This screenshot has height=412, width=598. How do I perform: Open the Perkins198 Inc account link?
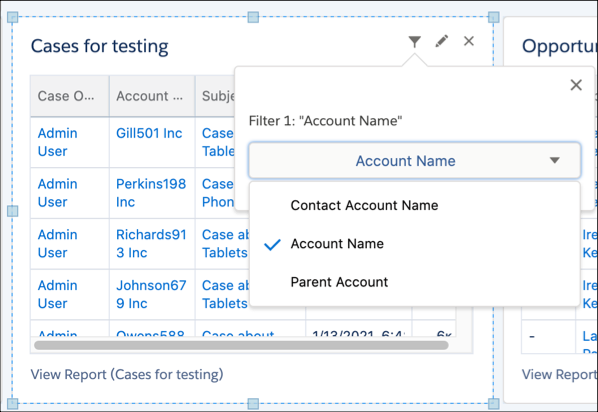[151, 193]
